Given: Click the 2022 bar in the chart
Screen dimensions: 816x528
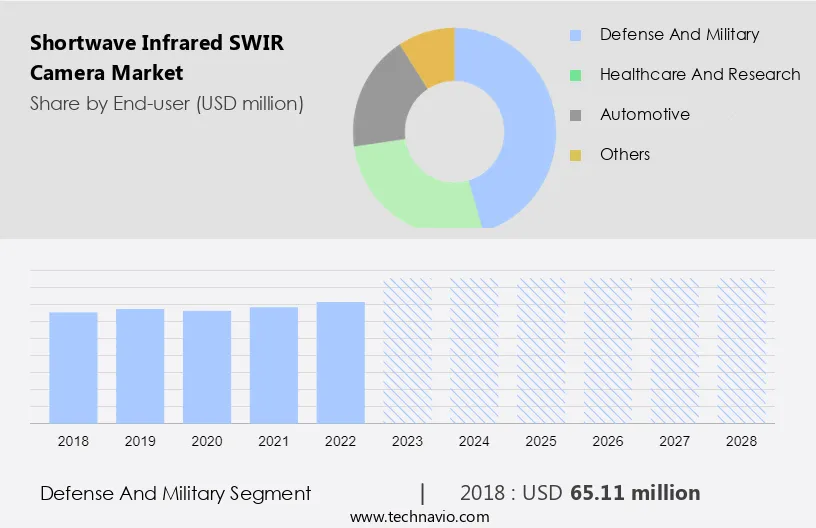Looking at the screenshot, I should (x=341, y=362).
